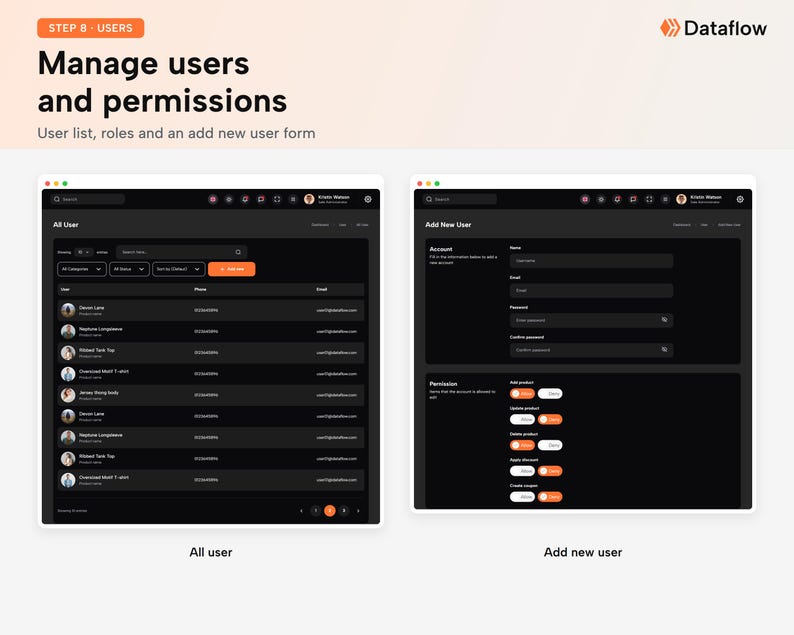Open messages chat icon in All User window
Image resolution: width=794 pixels, height=635 pixels.
261,200
